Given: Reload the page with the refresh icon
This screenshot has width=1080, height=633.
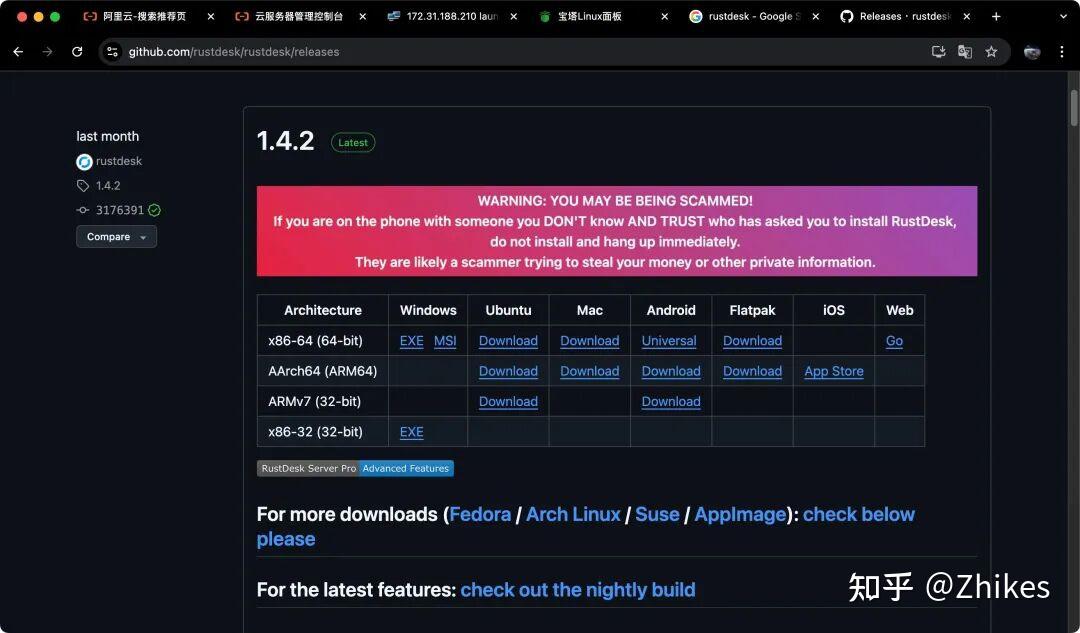Looking at the screenshot, I should (77, 52).
